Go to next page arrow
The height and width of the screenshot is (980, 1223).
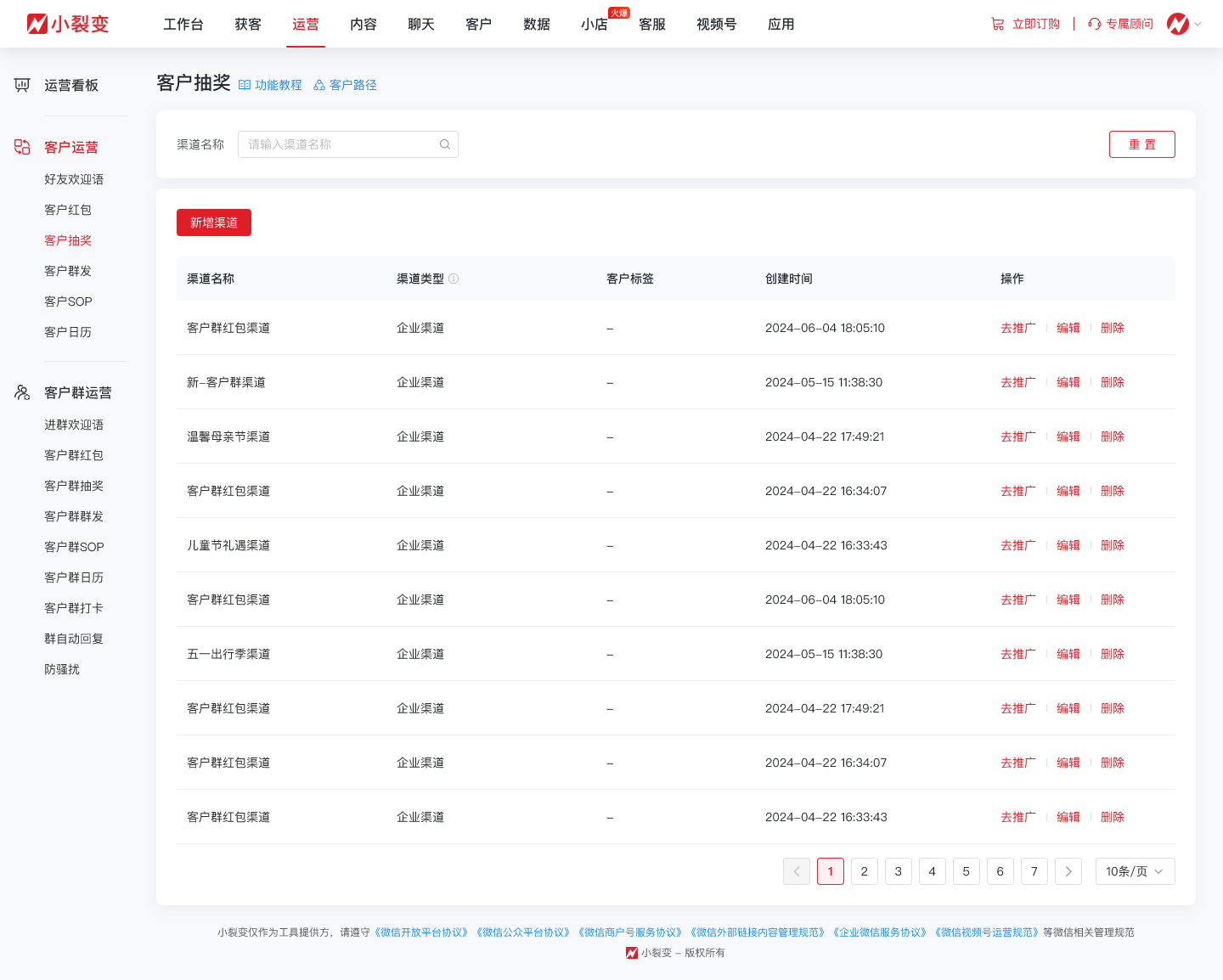tap(1068, 871)
